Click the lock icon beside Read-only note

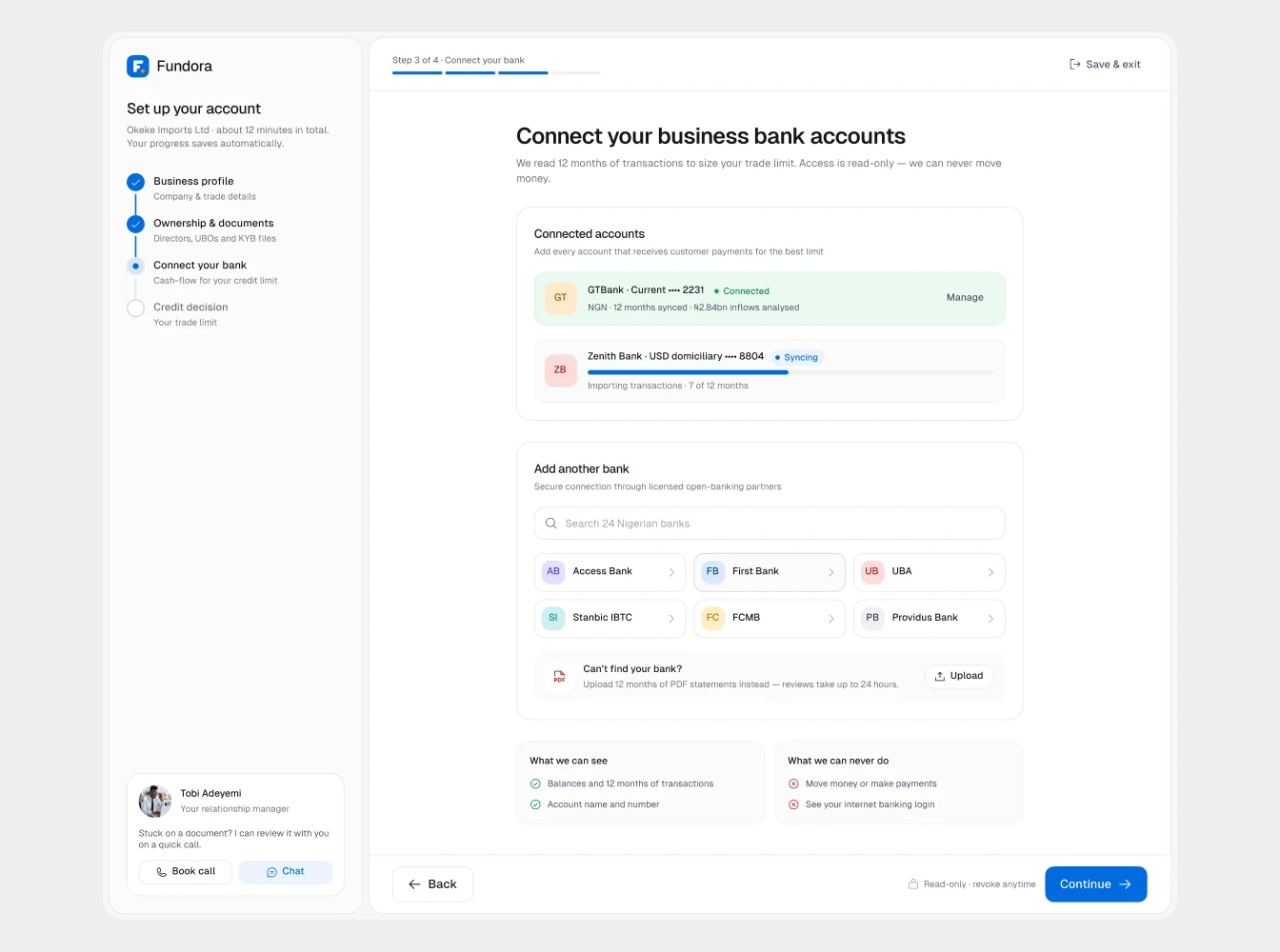tap(913, 884)
